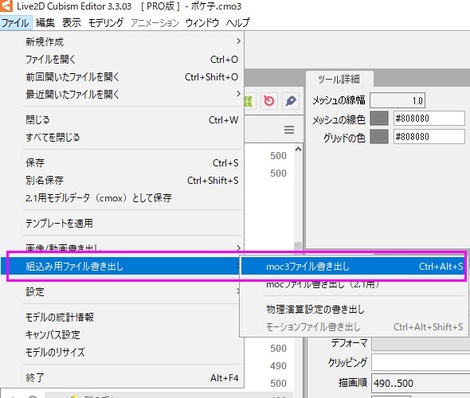
Task: Select the pen tool icon
Action: pos(291,101)
